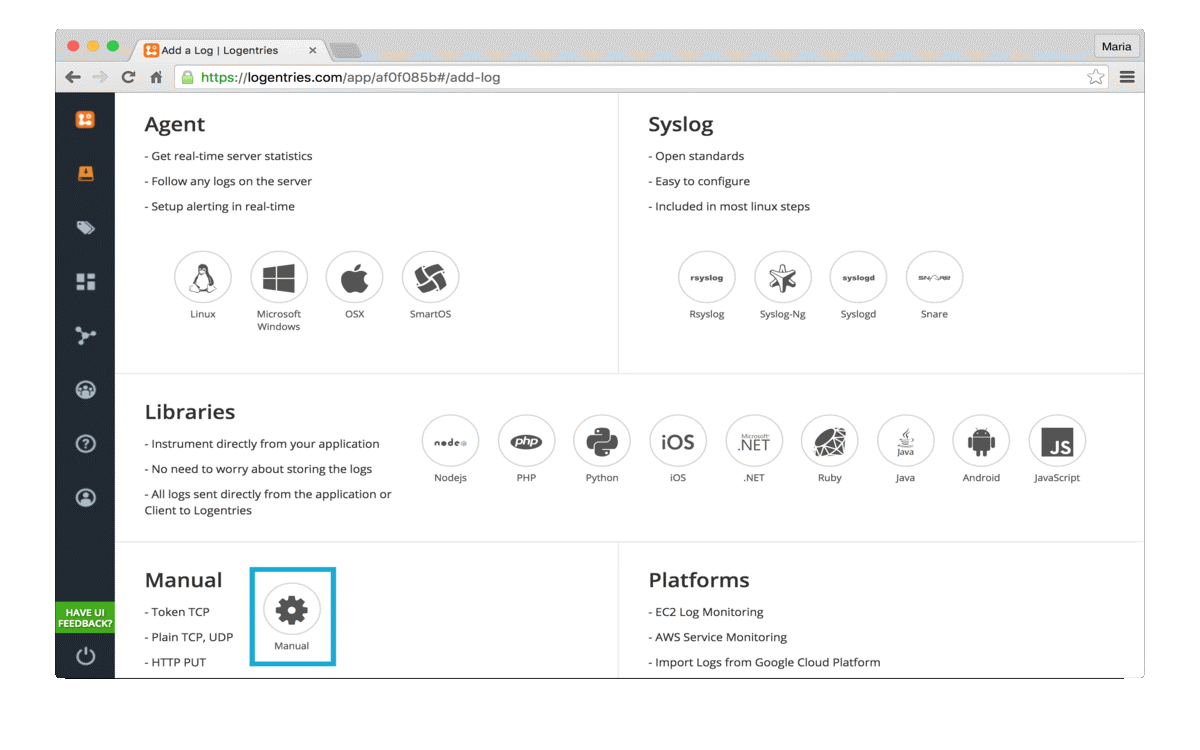
Task: Click Import Logs from Google Cloud Platform
Action: 768,662
